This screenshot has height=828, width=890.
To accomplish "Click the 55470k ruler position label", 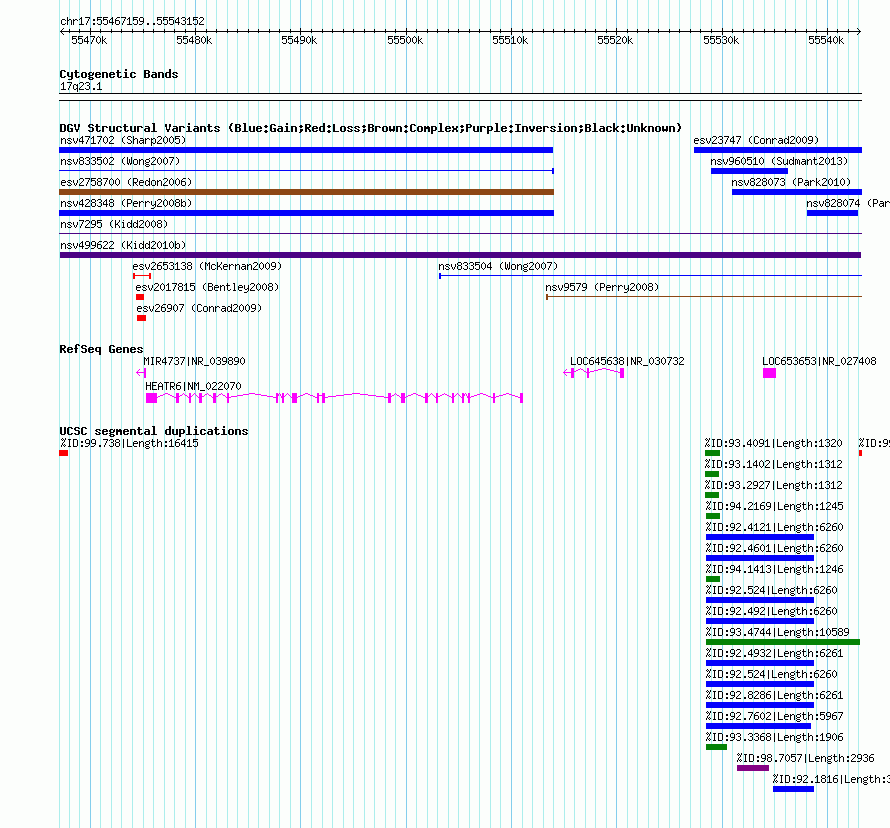I will tap(89, 40).
